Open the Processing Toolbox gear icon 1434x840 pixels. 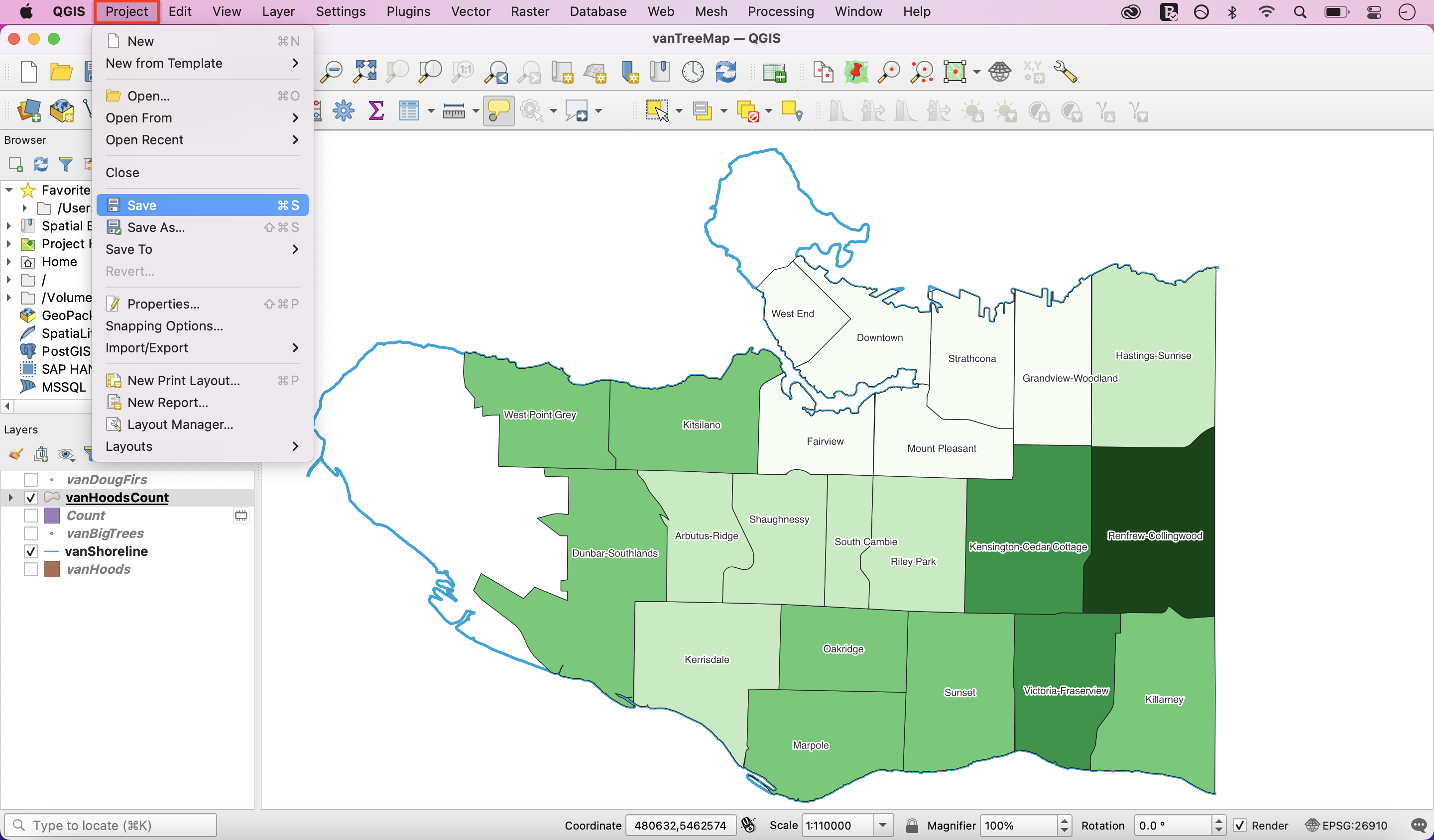coord(343,111)
